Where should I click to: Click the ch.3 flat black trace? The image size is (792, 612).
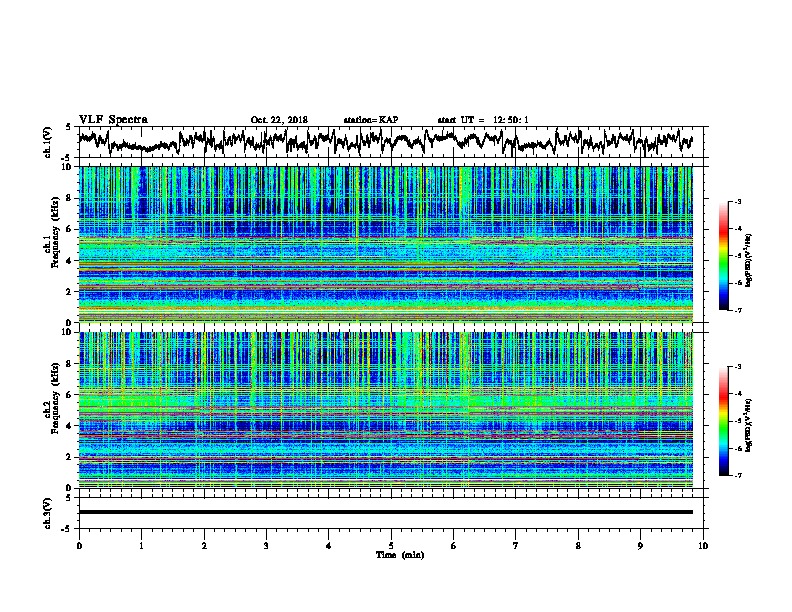tap(385, 512)
